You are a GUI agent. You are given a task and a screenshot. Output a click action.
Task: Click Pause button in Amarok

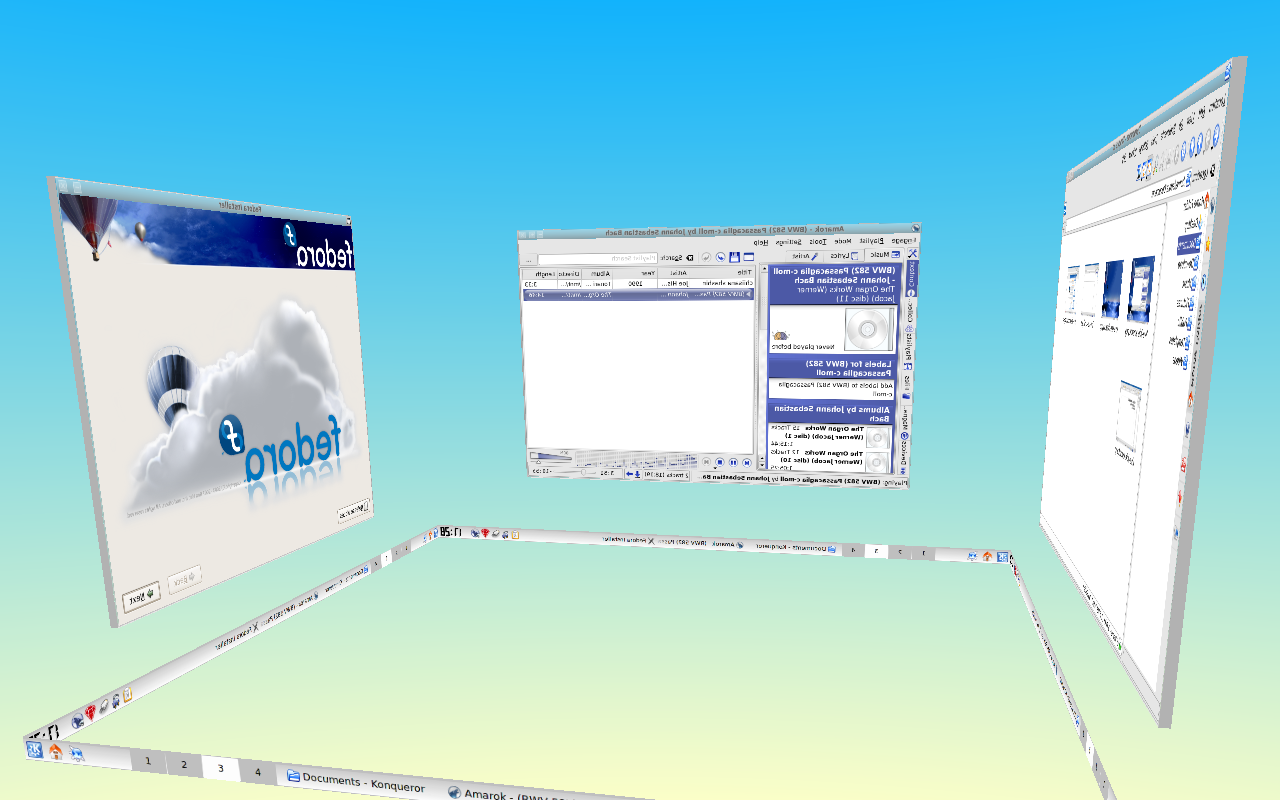pyautogui.click(x=733, y=463)
